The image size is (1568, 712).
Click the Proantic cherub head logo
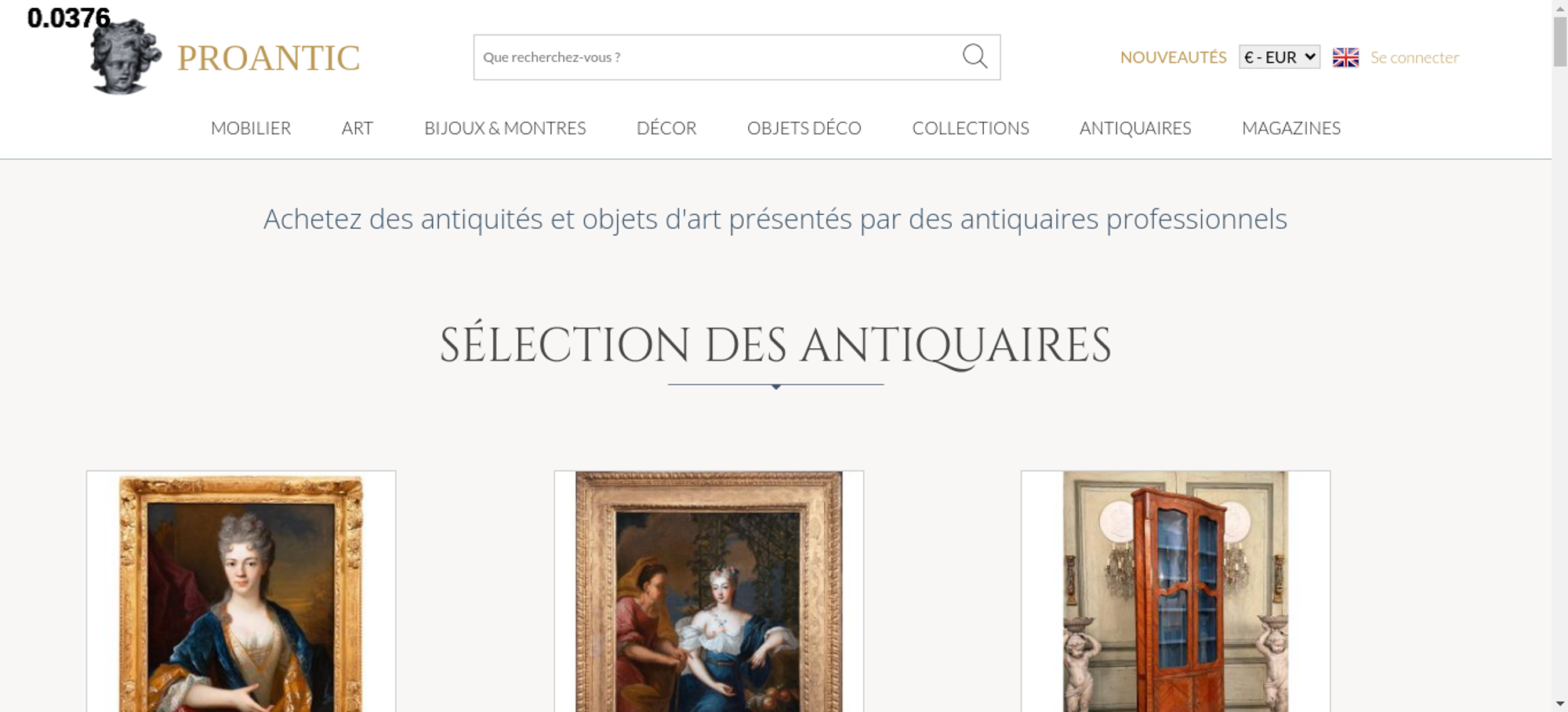coord(125,56)
